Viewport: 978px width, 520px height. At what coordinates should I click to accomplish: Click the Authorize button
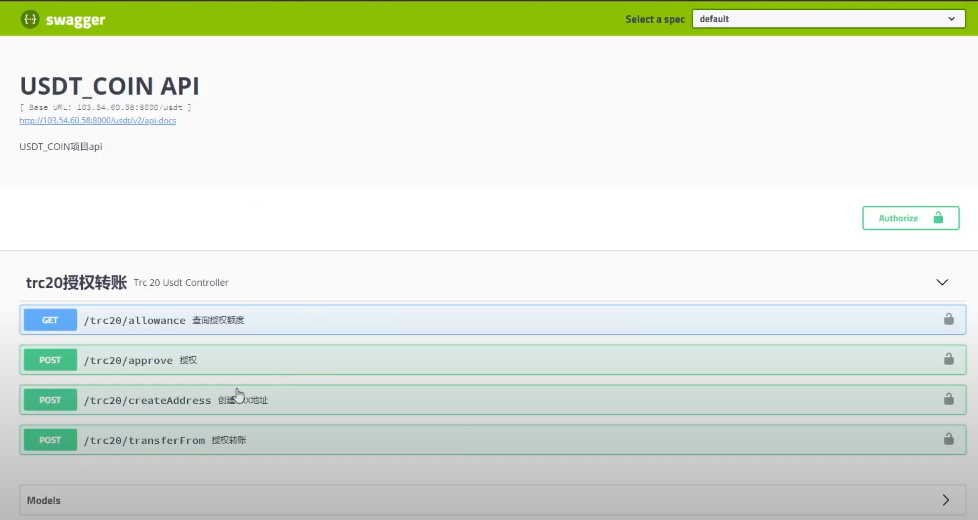coord(911,218)
